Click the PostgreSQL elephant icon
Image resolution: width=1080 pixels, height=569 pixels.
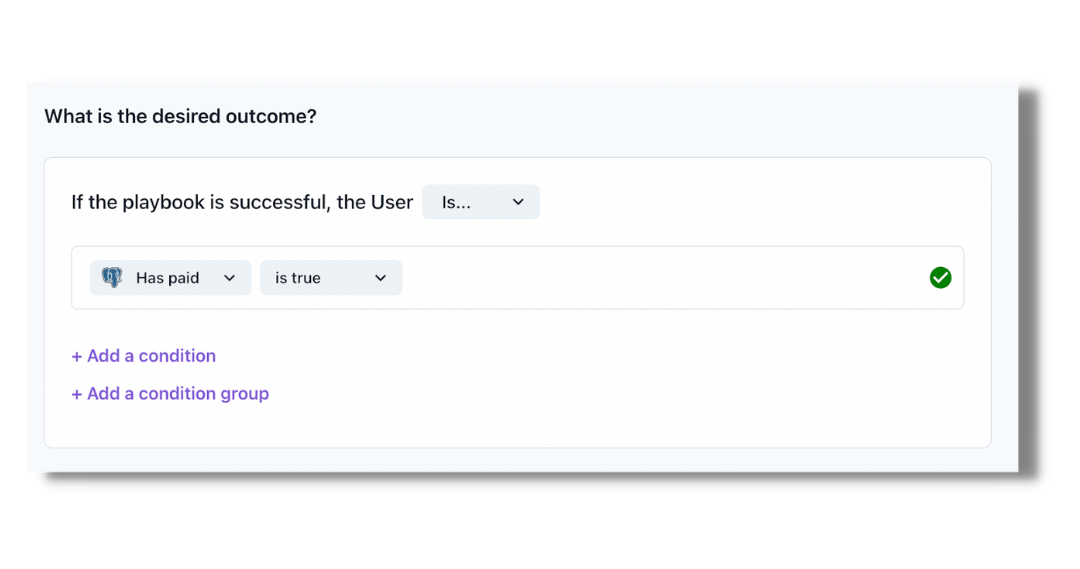tap(112, 278)
